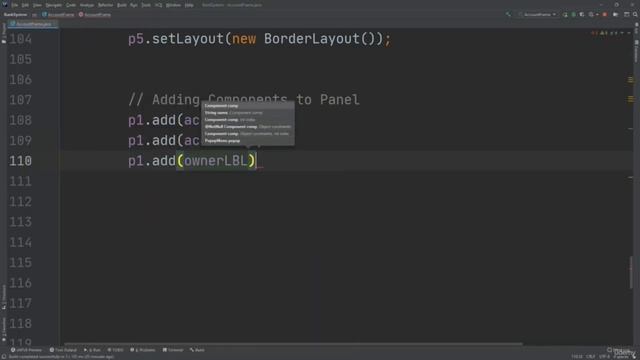The height and width of the screenshot is (360, 640).
Task: Open the Help menu
Action: tap(189, 5)
